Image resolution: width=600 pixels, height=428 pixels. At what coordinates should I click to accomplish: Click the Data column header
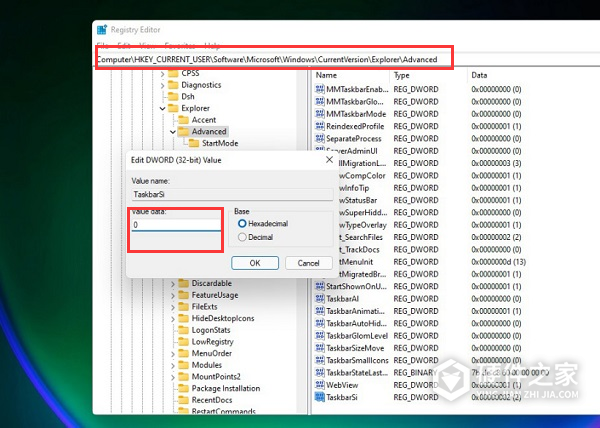point(479,76)
